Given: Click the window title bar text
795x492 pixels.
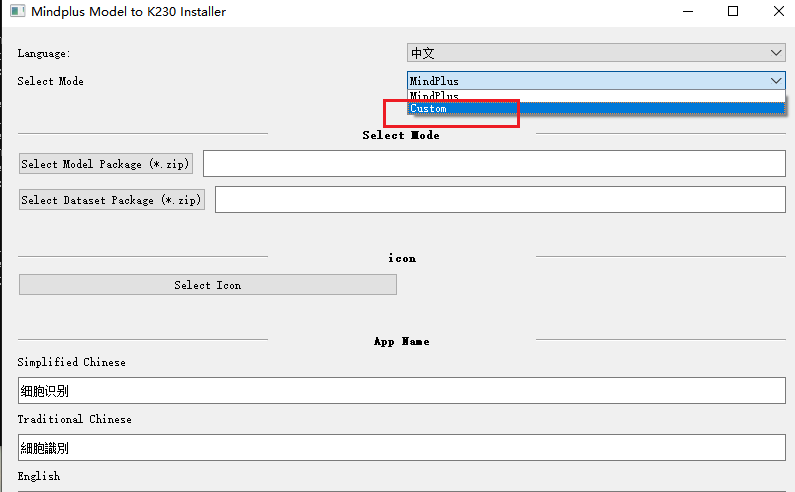Looking at the screenshot, I should [x=129, y=12].
